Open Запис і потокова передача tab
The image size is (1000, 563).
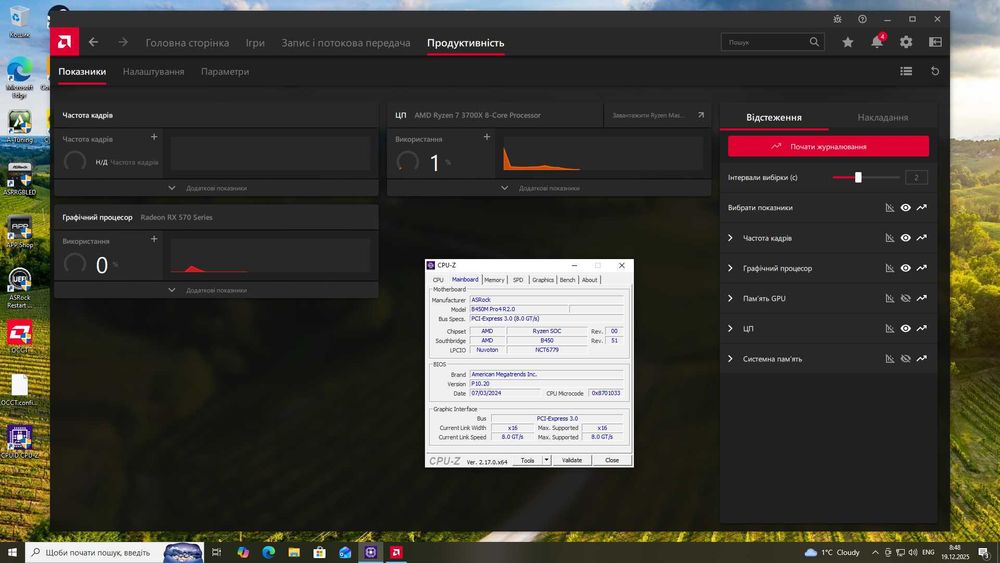coord(346,43)
